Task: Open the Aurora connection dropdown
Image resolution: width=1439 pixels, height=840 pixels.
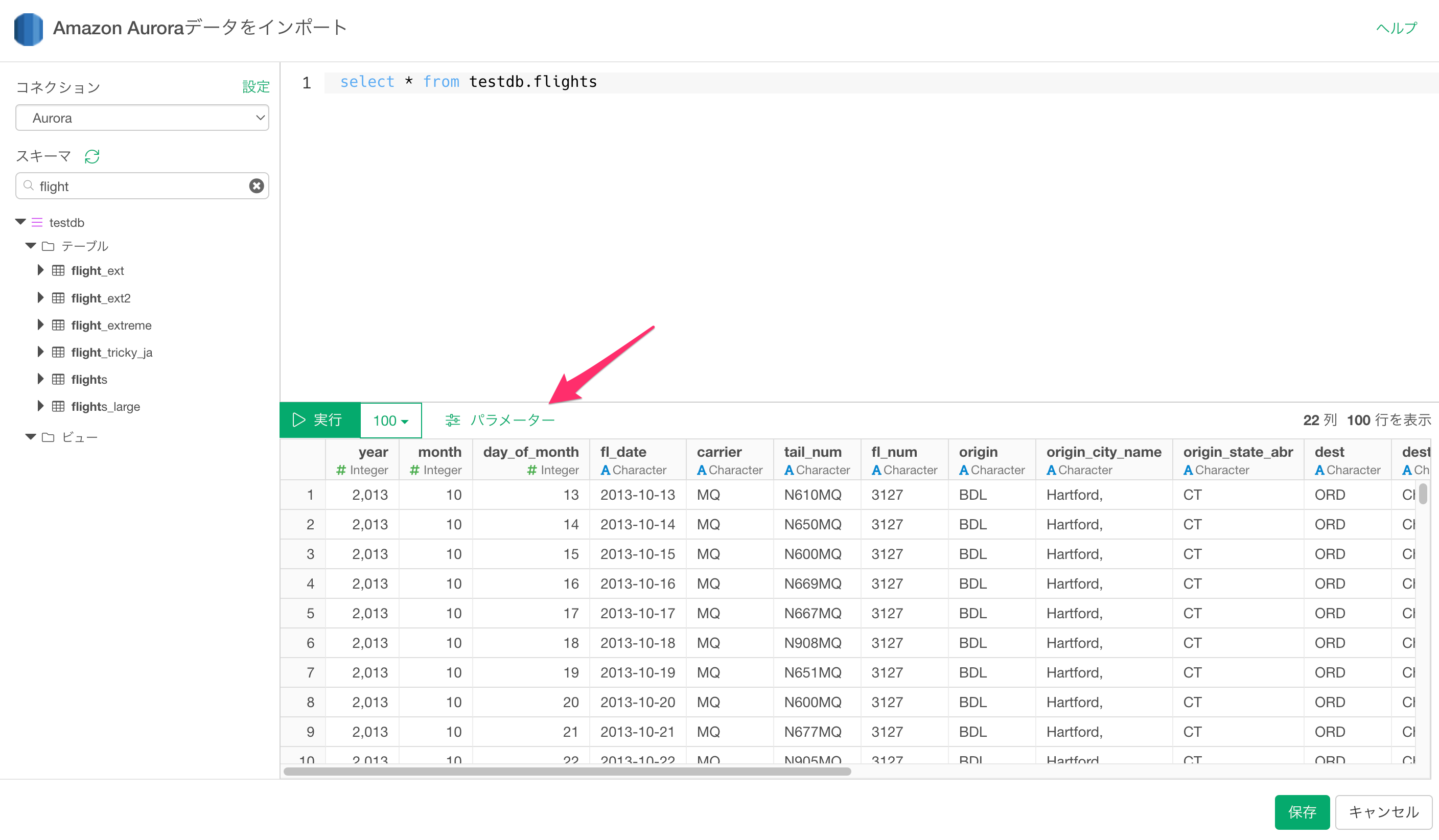Action: coord(142,118)
